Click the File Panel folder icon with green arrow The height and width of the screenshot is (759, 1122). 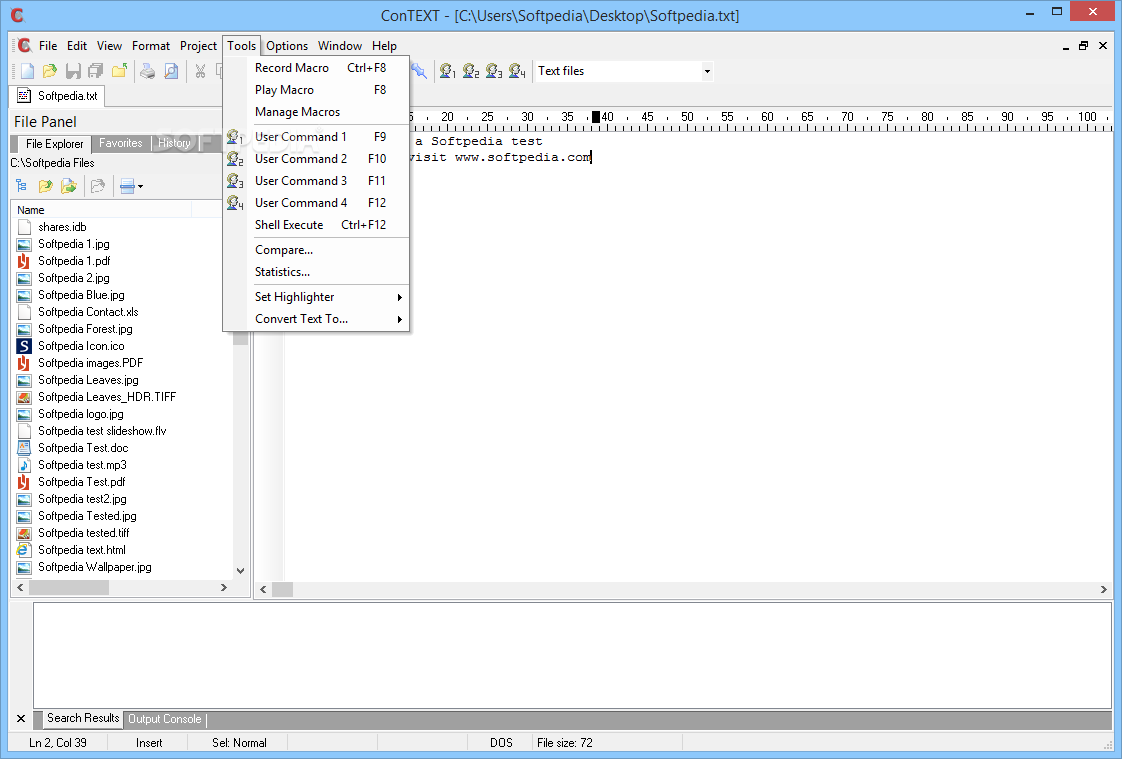[69, 187]
